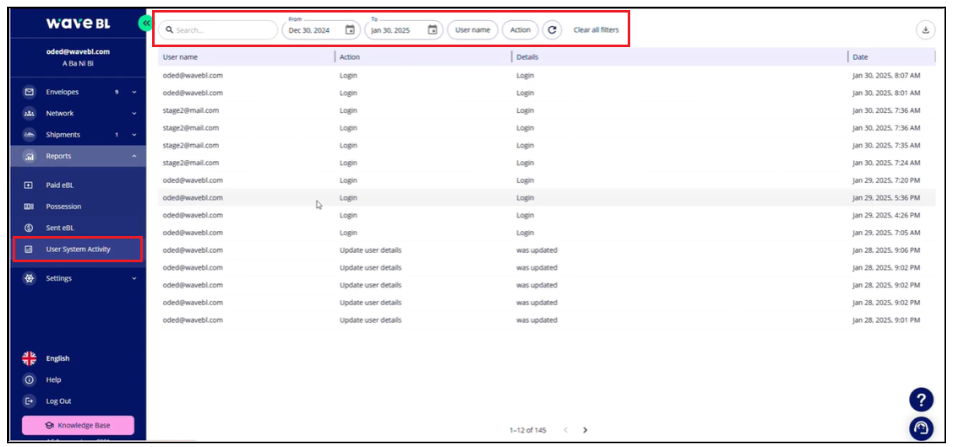
Task: Click the Log Out door icon
Action: [29, 401]
